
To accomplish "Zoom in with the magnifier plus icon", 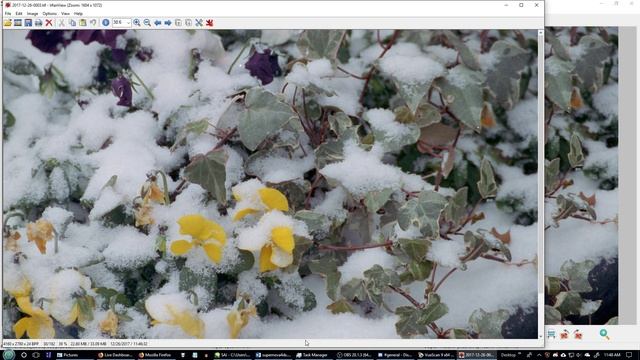I will click(137, 23).
